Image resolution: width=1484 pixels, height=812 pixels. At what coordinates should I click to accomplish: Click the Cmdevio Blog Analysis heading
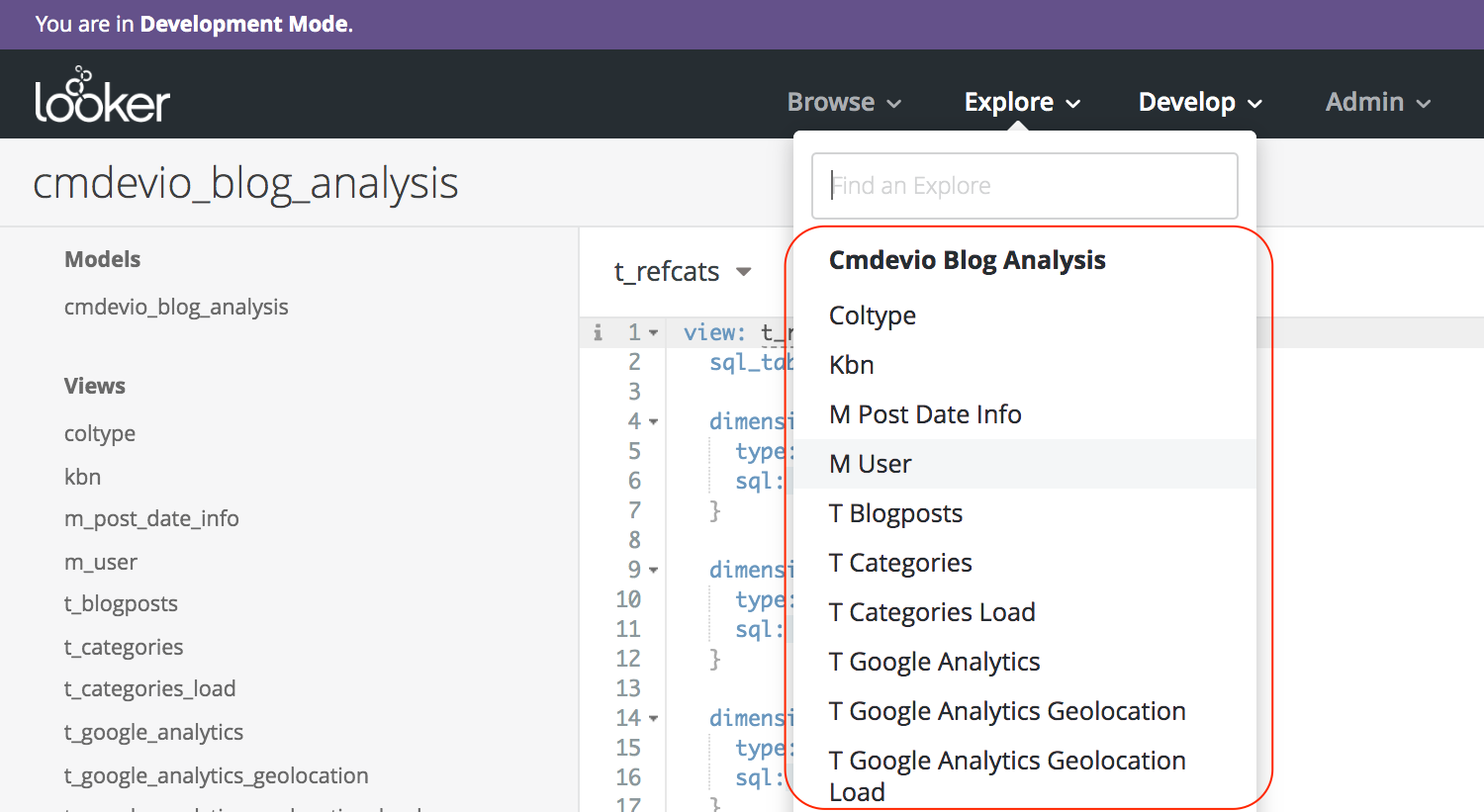tap(967, 260)
